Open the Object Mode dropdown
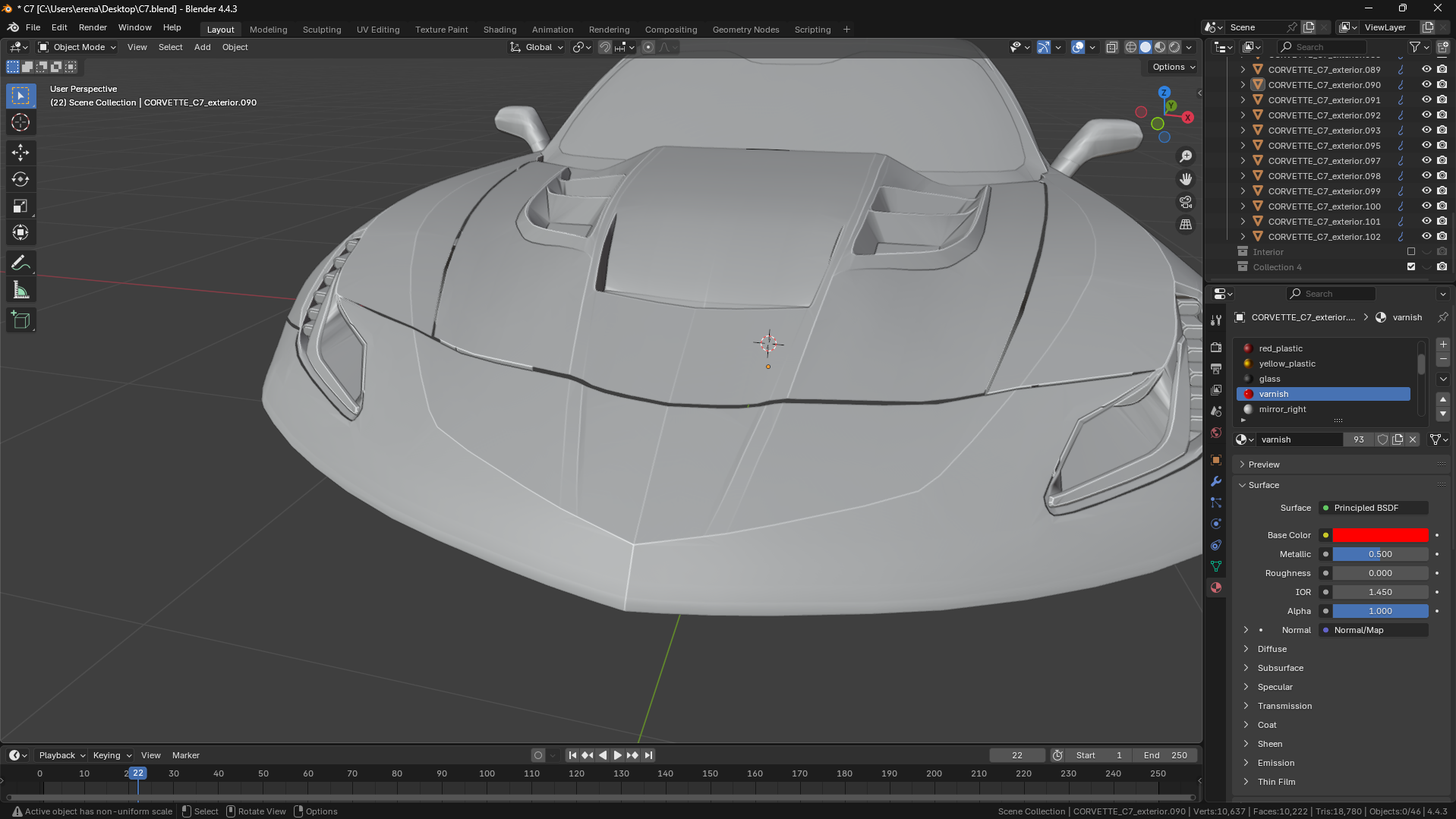 pyautogui.click(x=77, y=47)
